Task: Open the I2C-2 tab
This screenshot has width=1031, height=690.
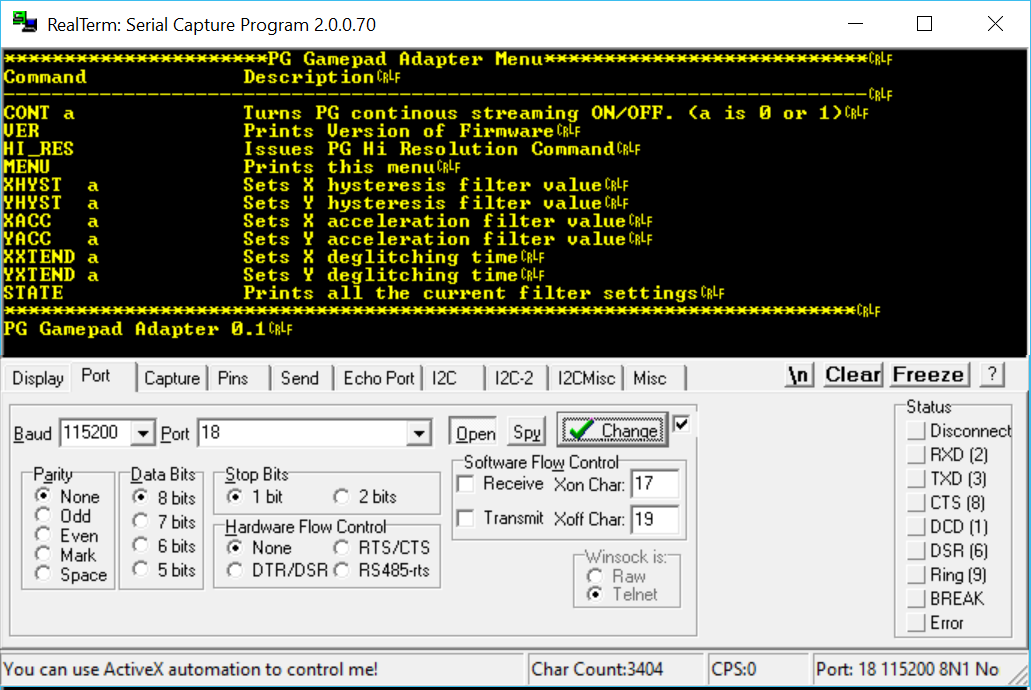Action: tap(514, 378)
